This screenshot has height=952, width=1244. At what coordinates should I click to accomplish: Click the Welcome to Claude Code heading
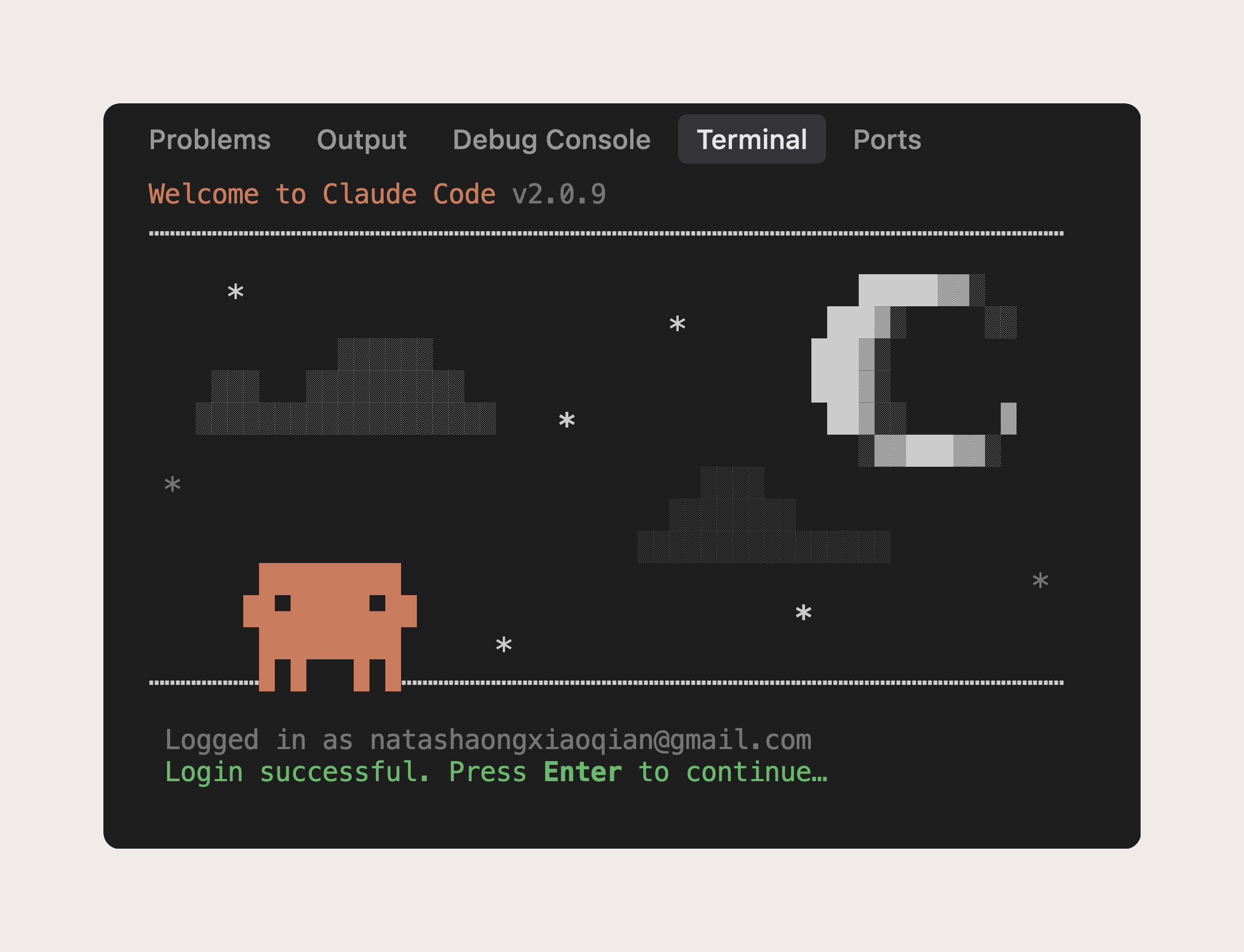(x=322, y=194)
